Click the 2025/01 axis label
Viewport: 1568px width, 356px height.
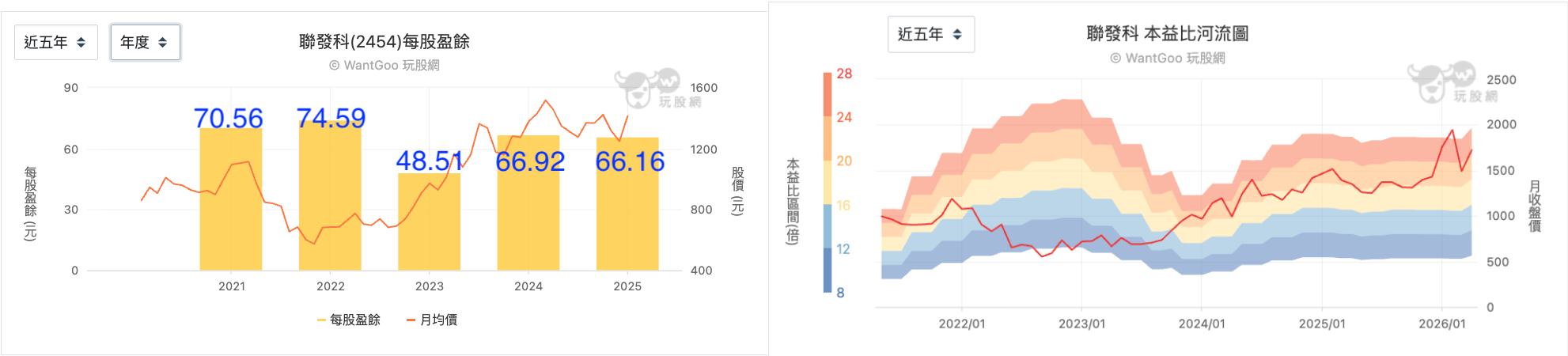(1322, 324)
